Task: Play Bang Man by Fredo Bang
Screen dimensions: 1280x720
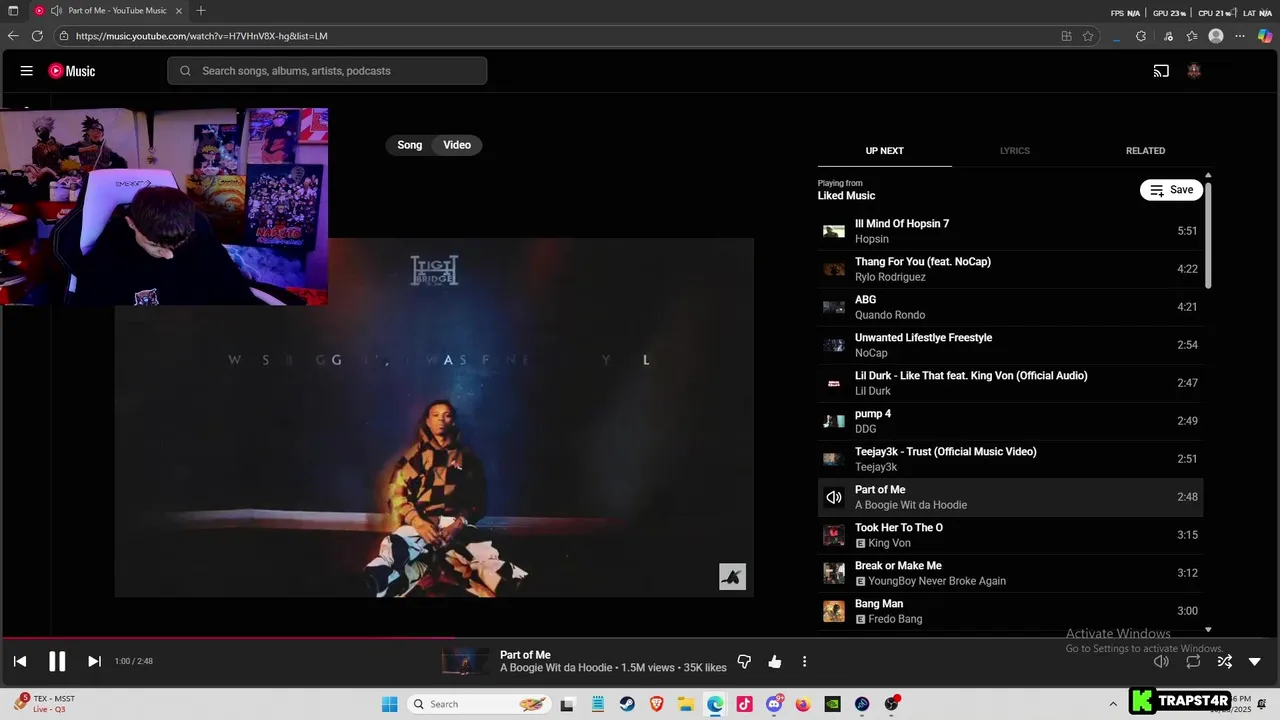Action: click(1010, 611)
